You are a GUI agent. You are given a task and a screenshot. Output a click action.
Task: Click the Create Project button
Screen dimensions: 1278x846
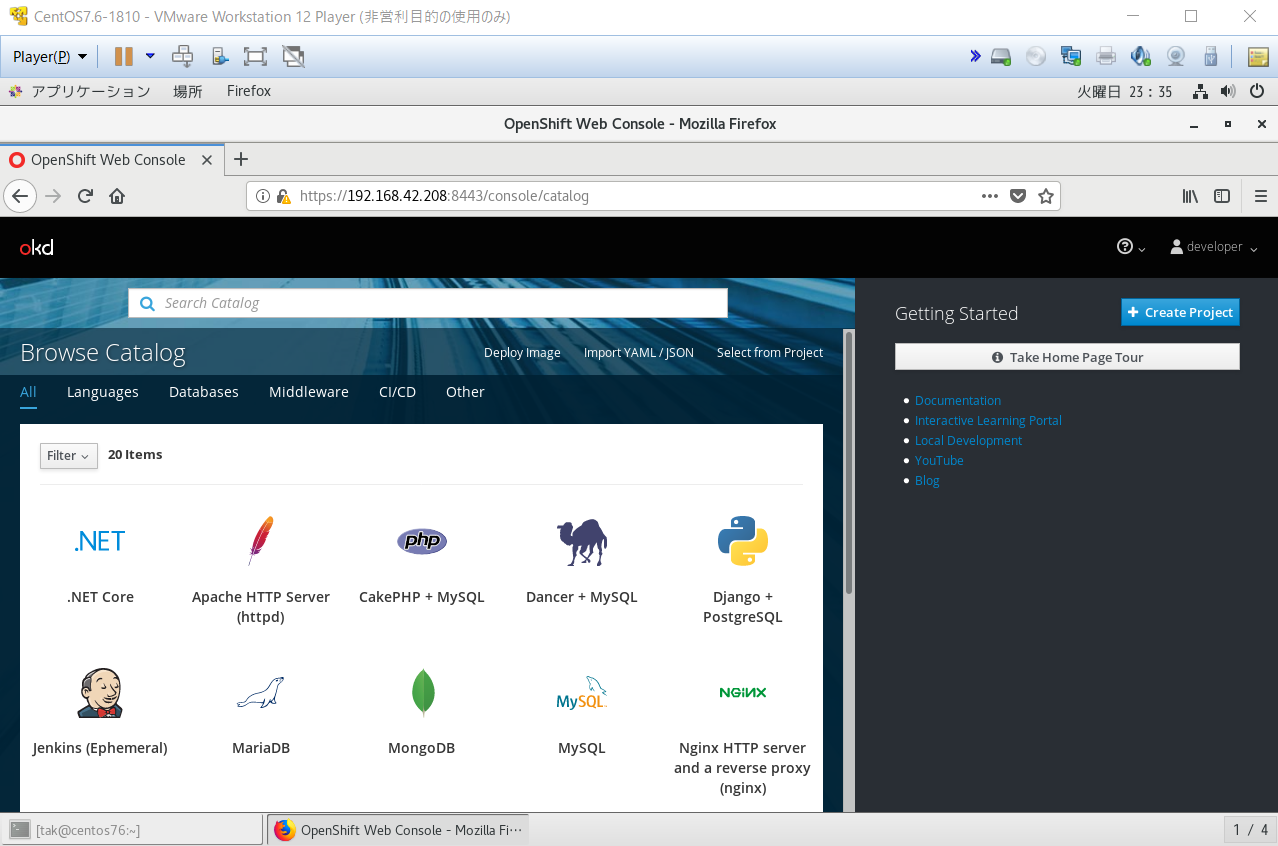click(1180, 312)
